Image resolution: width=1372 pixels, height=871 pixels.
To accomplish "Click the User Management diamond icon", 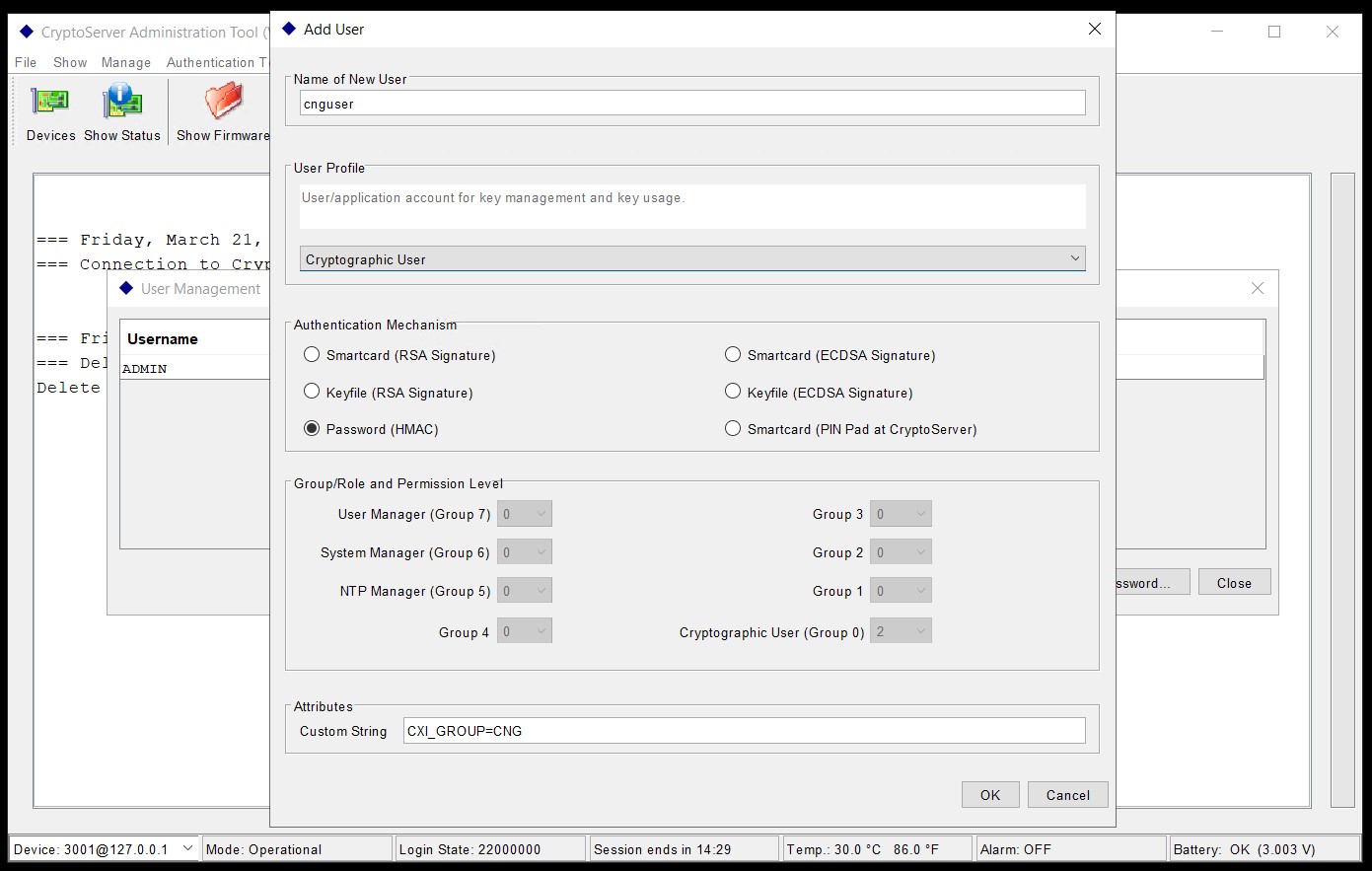I will coord(125,288).
